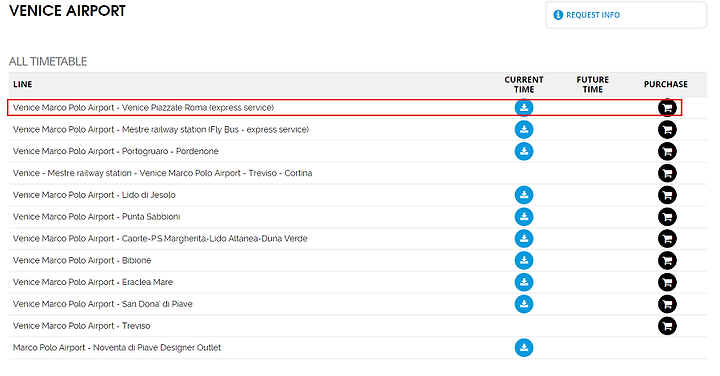Click cart icon for Treviso - Cortina line
This screenshot has width=720, height=376.
click(x=667, y=173)
